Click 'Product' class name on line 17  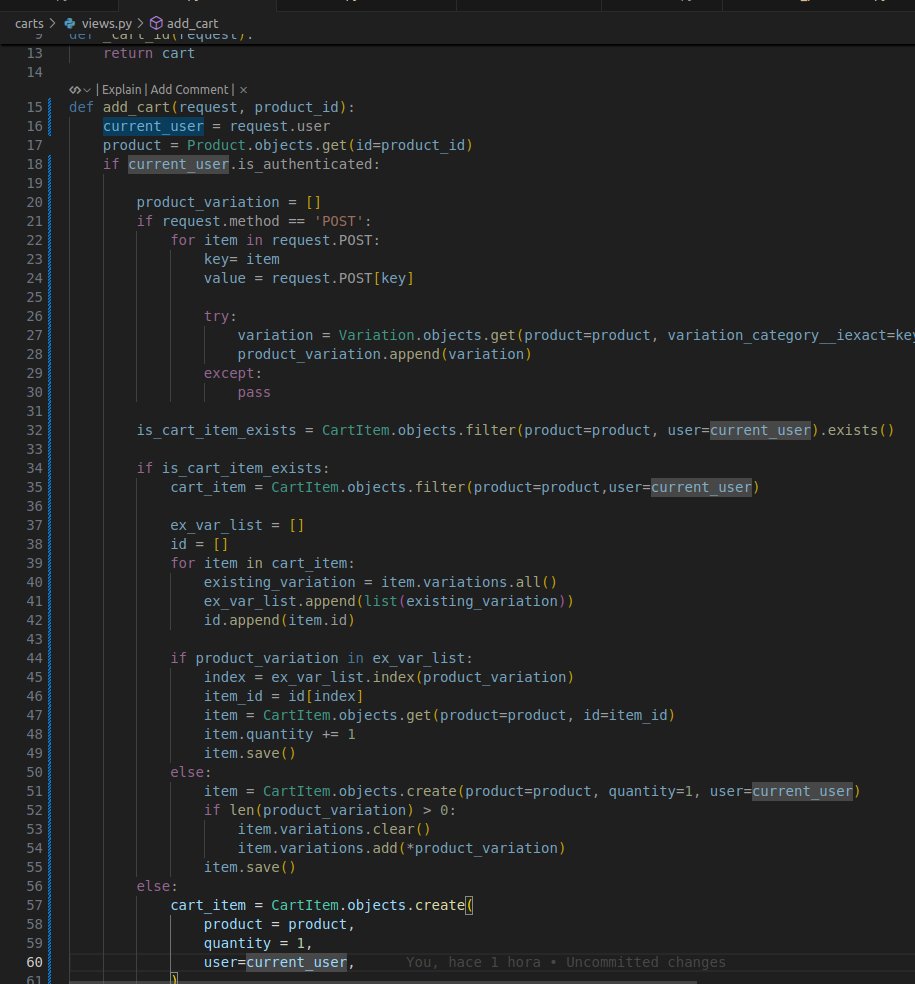[216, 146]
